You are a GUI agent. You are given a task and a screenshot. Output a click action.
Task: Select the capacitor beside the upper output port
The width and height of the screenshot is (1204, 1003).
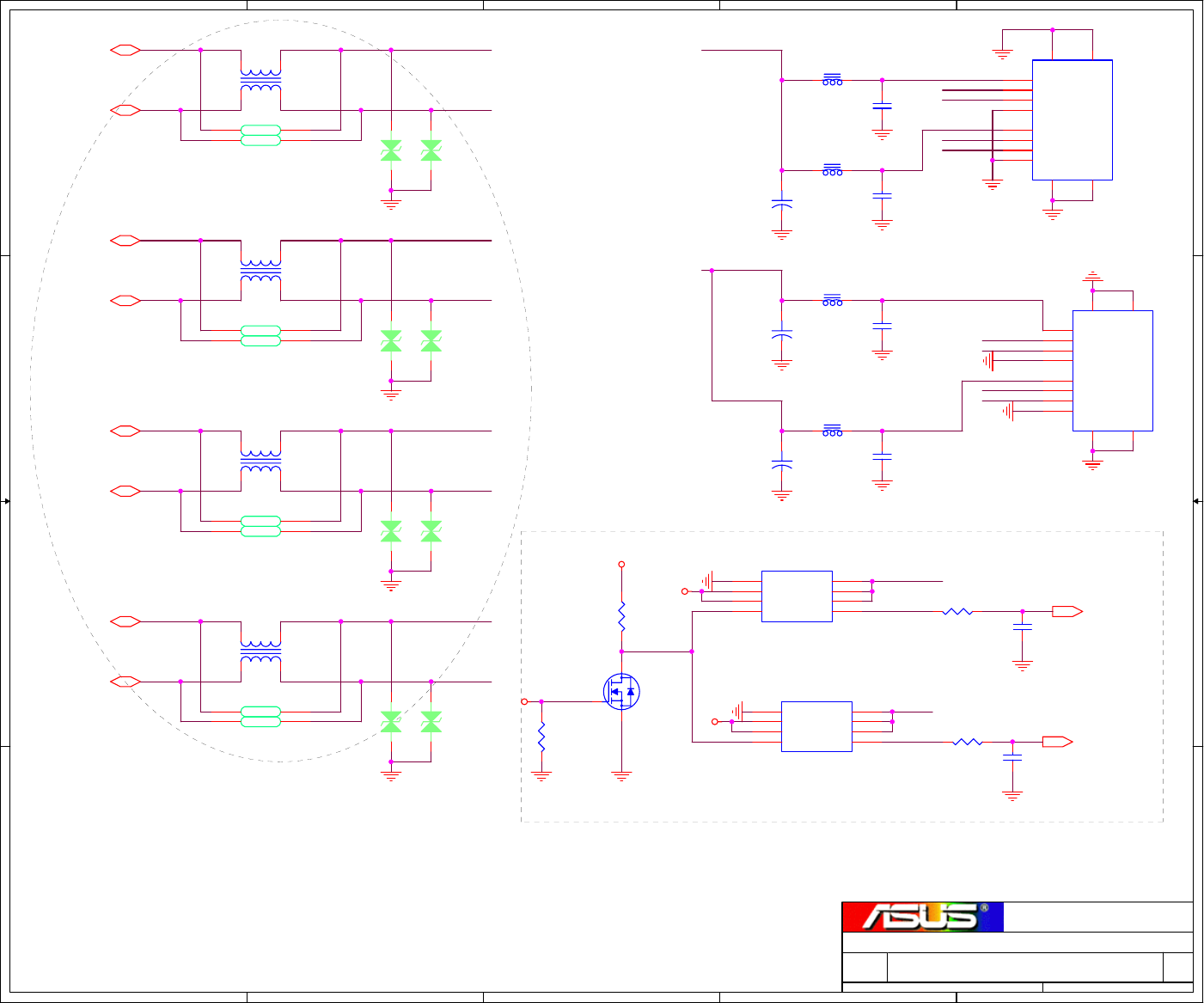pyautogui.click(x=1023, y=627)
